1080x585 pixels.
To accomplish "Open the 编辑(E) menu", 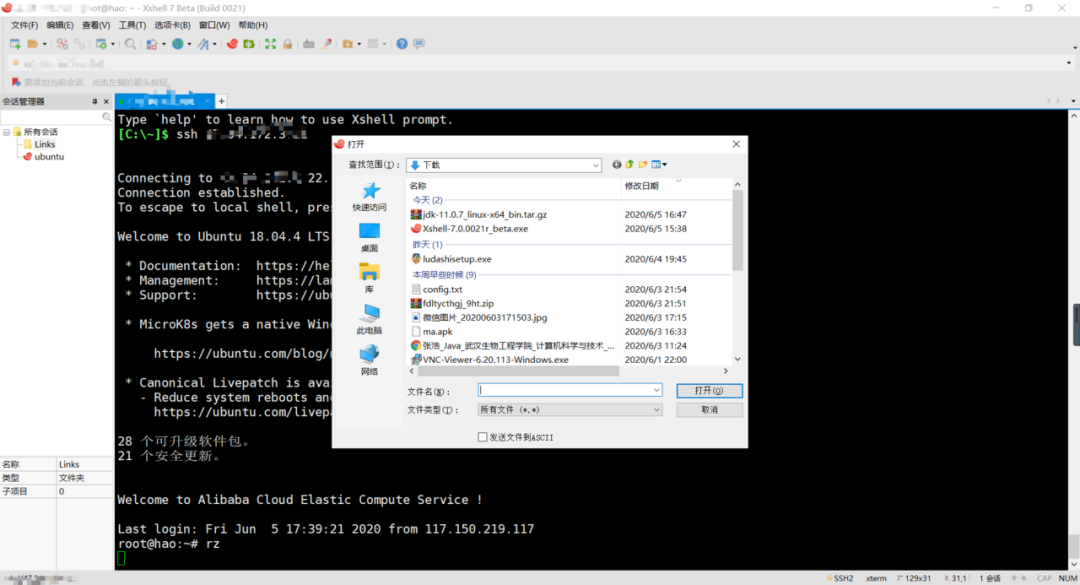I will (x=60, y=25).
